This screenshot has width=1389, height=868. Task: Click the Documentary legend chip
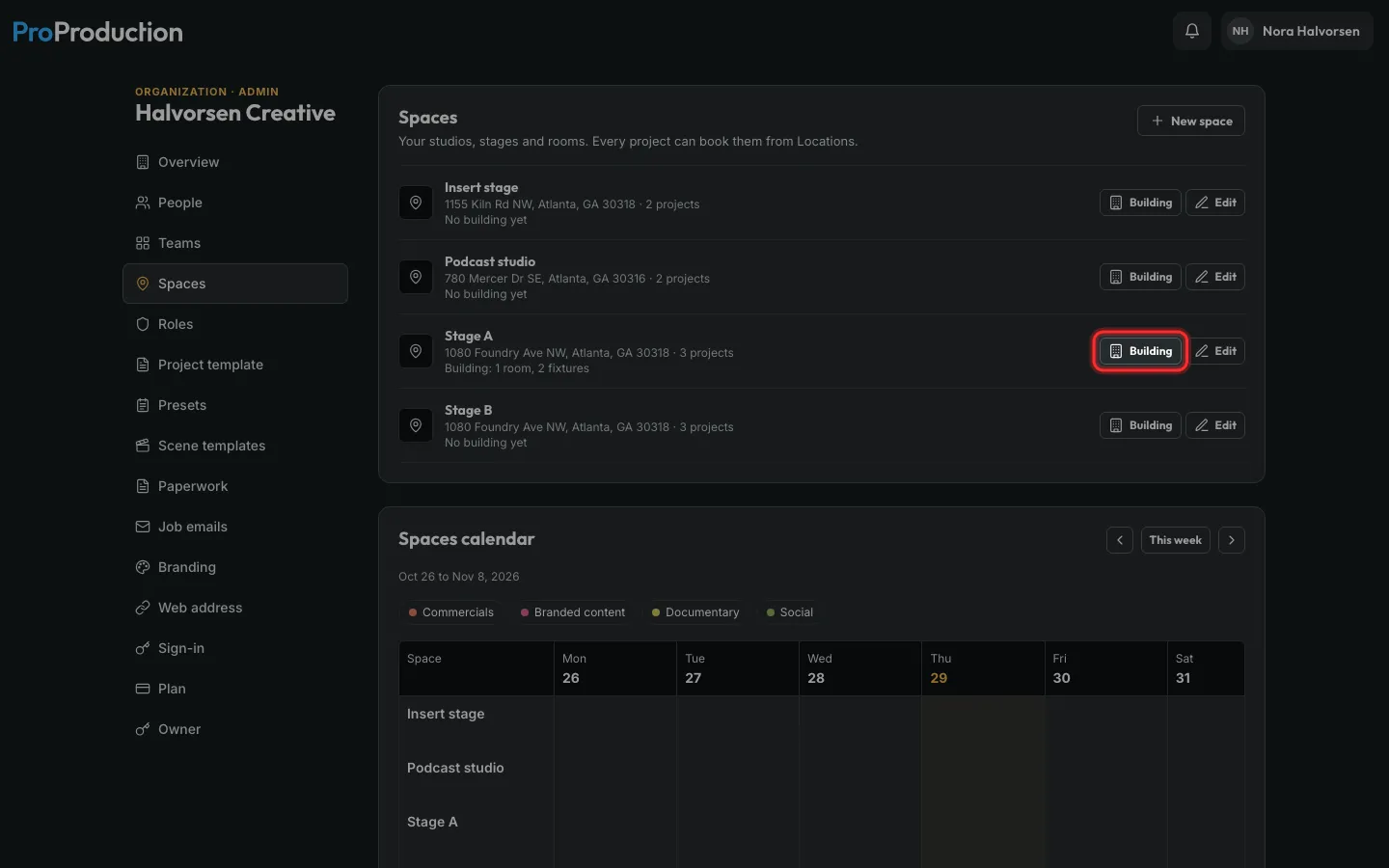[x=695, y=612]
